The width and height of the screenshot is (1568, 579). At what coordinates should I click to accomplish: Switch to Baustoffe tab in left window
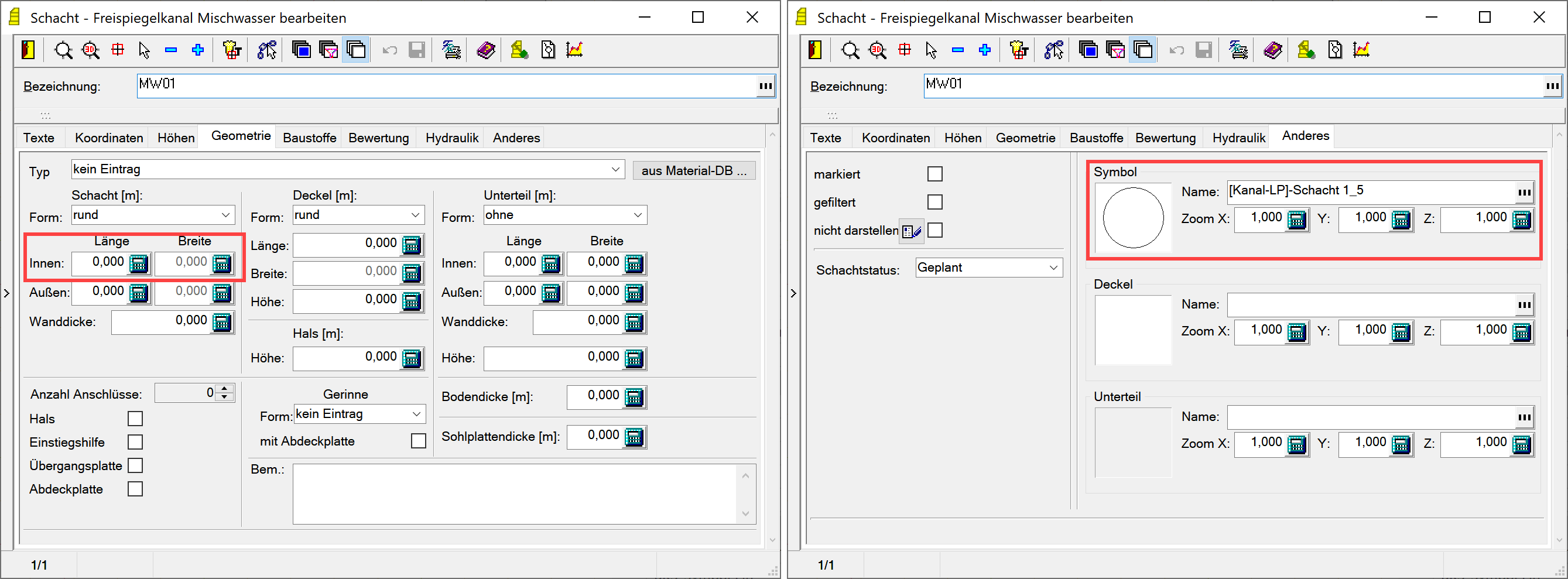tap(309, 138)
